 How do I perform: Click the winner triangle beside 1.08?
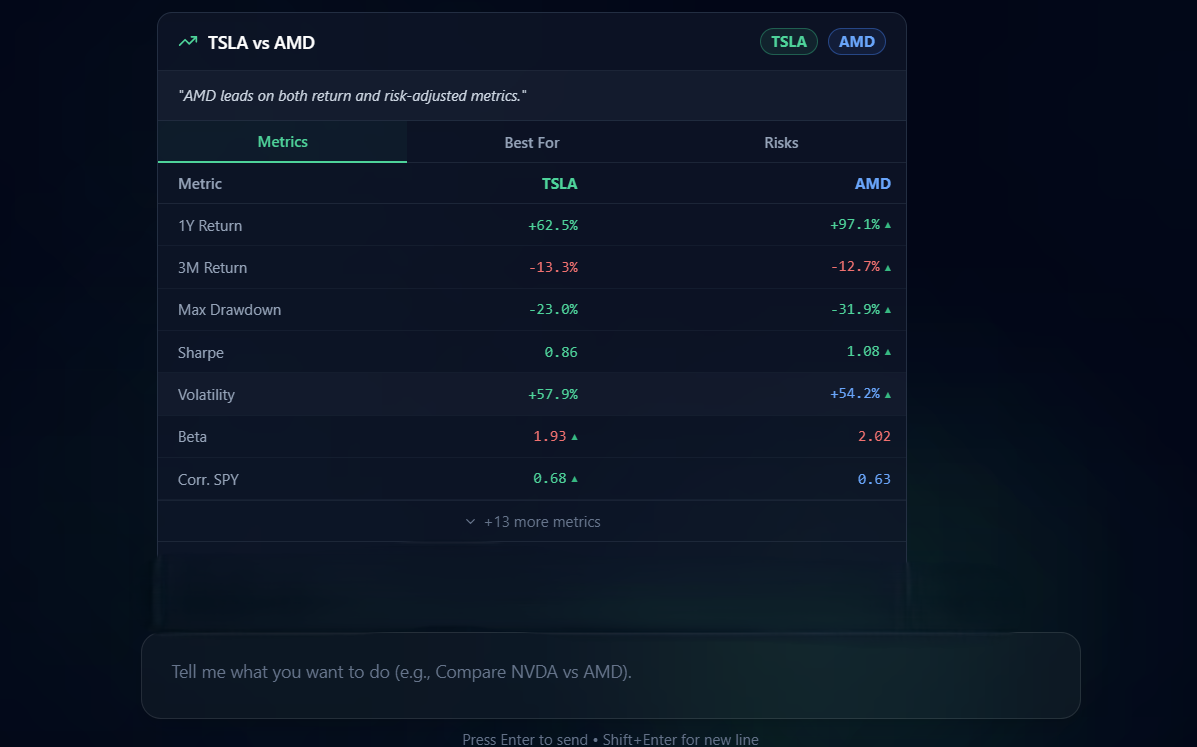tap(888, 352)
